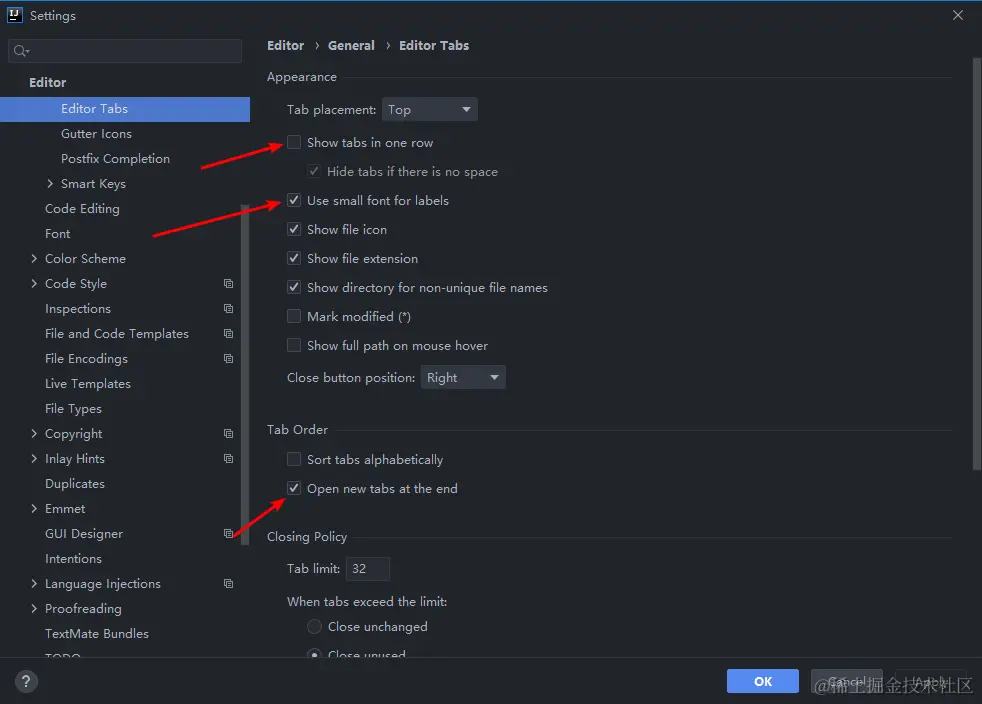Expand the Smart Keys tree node
The height and width of the screenshot is (704, 982).
point(50,184)
